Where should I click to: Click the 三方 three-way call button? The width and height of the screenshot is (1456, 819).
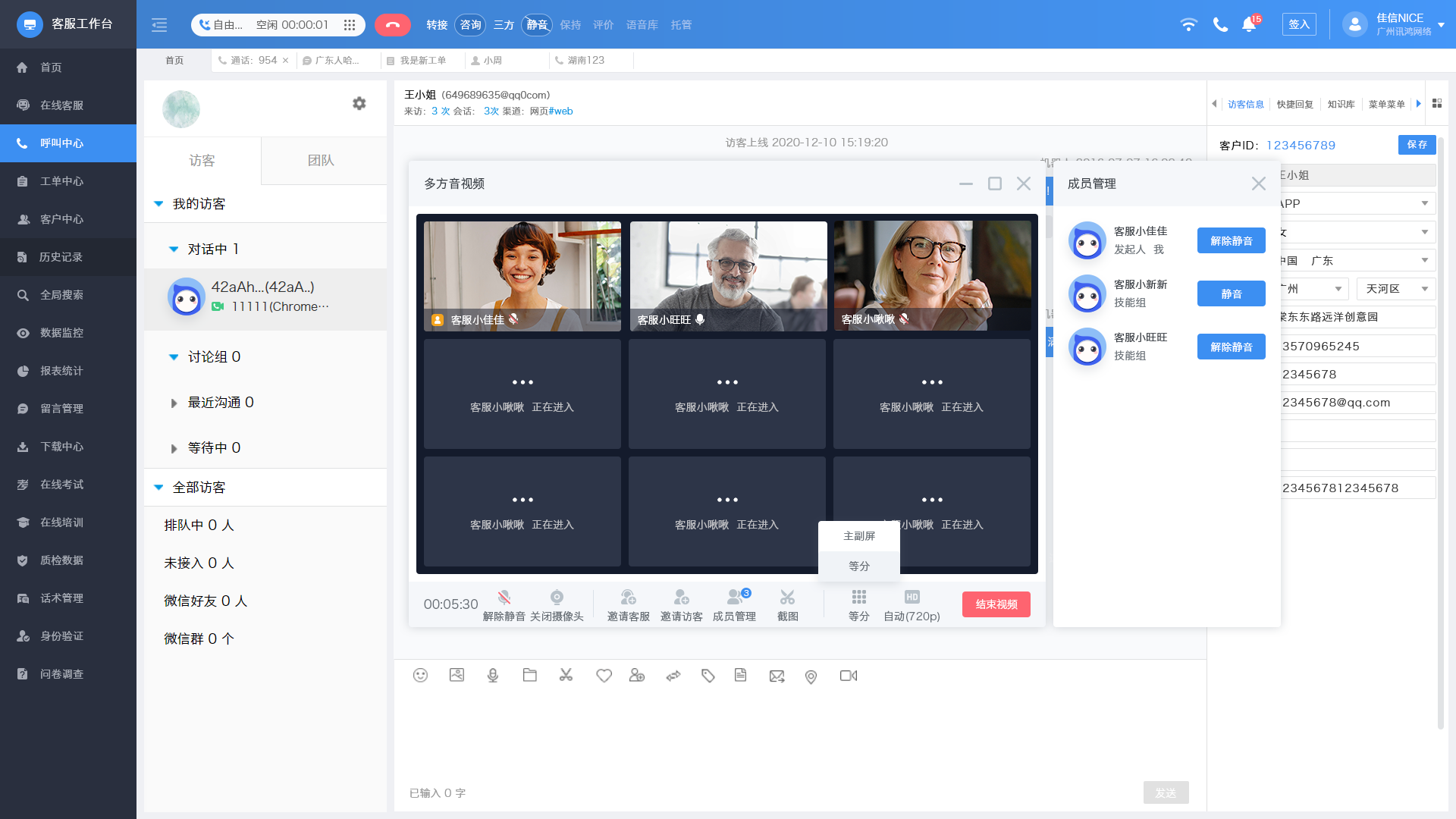[x=504, y=25]
